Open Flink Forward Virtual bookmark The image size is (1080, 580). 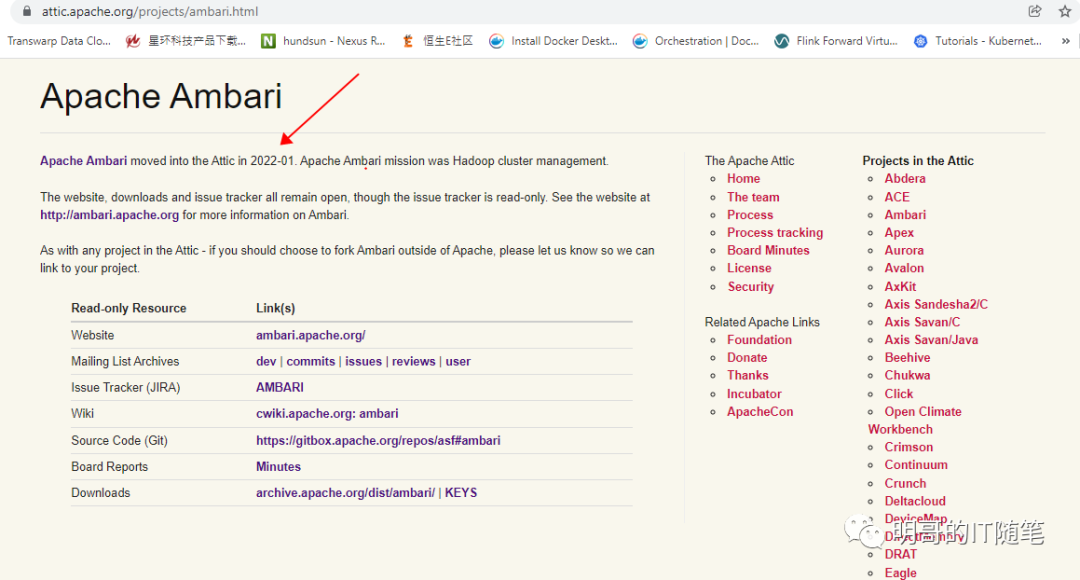point(835,41)
